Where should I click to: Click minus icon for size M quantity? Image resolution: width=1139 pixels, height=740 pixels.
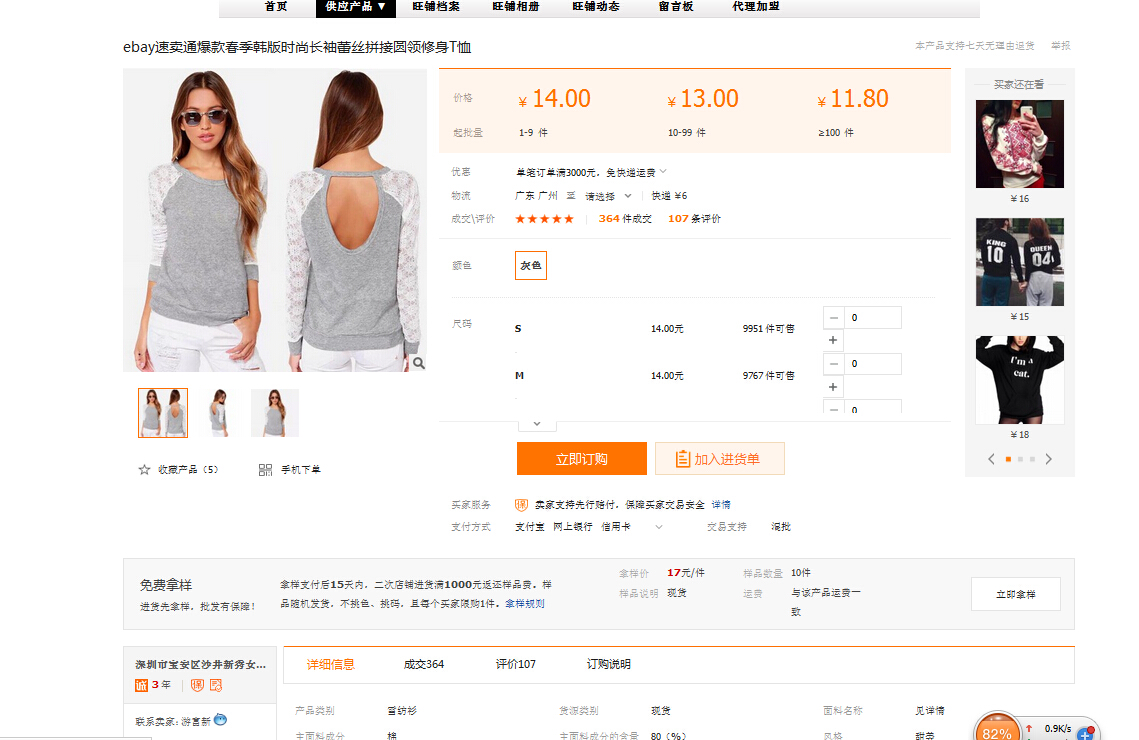click(x=833, y=364)
